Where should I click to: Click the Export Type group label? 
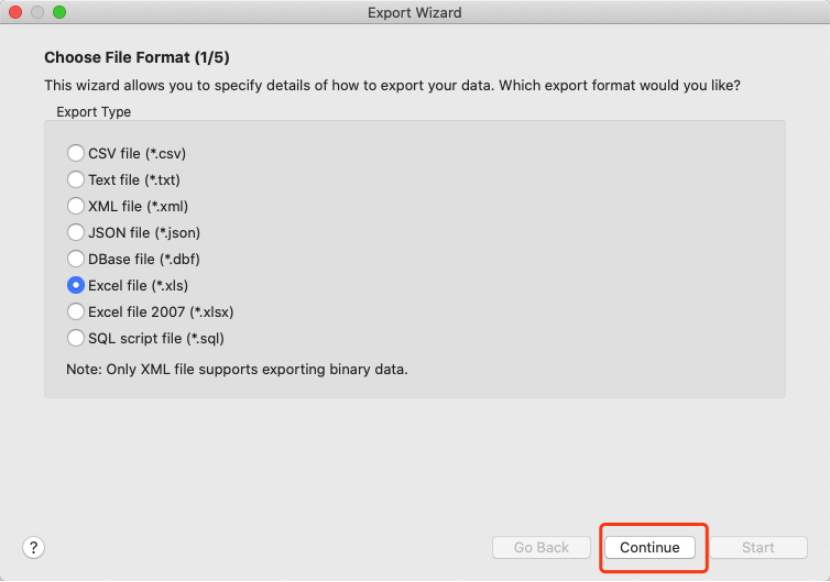tap(94, 112)
